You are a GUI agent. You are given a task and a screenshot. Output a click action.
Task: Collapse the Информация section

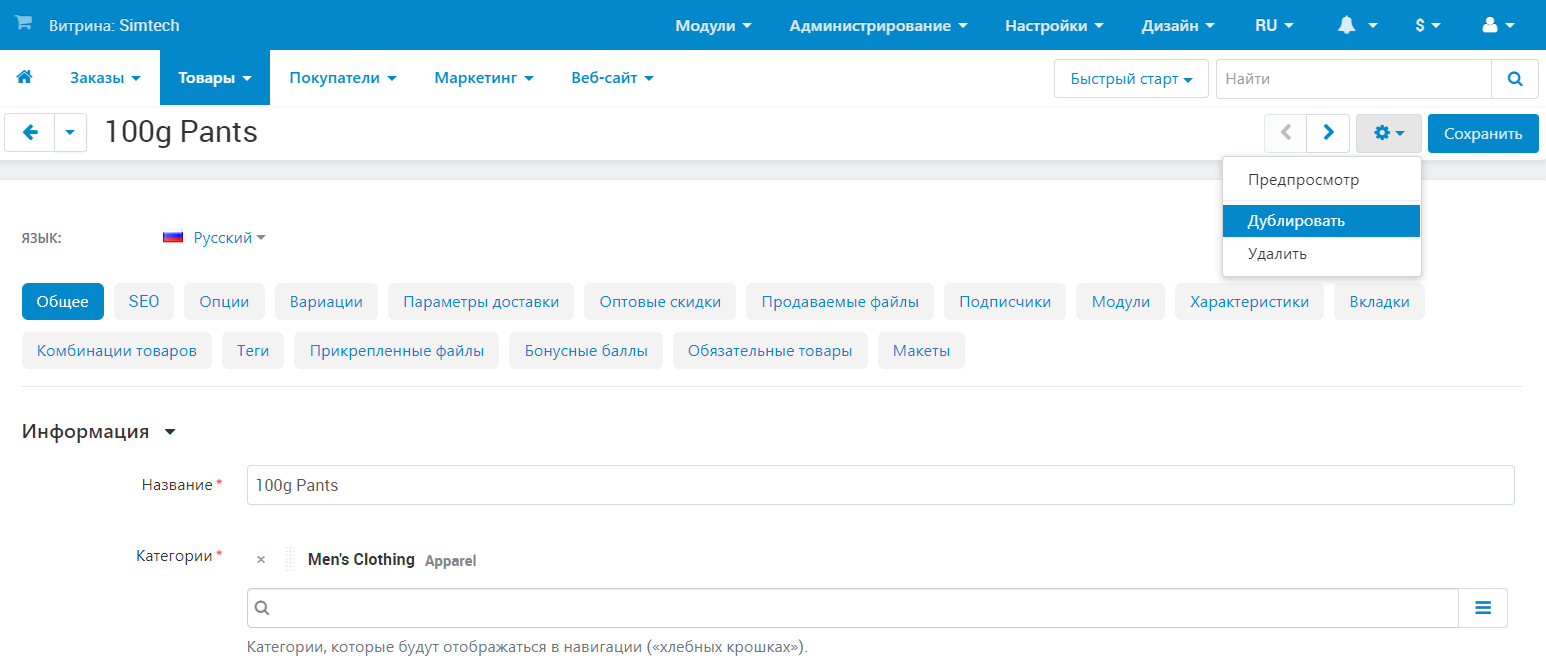(x=169, y=432)
